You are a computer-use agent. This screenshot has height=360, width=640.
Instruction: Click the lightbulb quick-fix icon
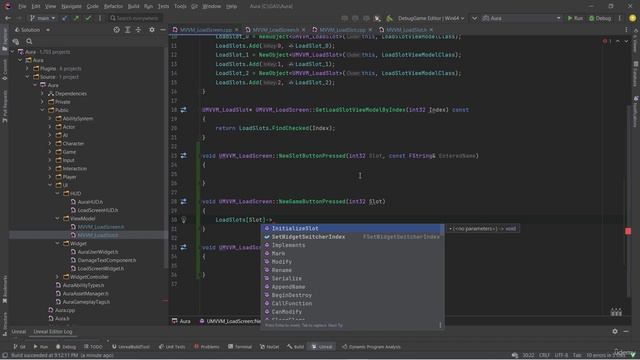tap(184, 220)
